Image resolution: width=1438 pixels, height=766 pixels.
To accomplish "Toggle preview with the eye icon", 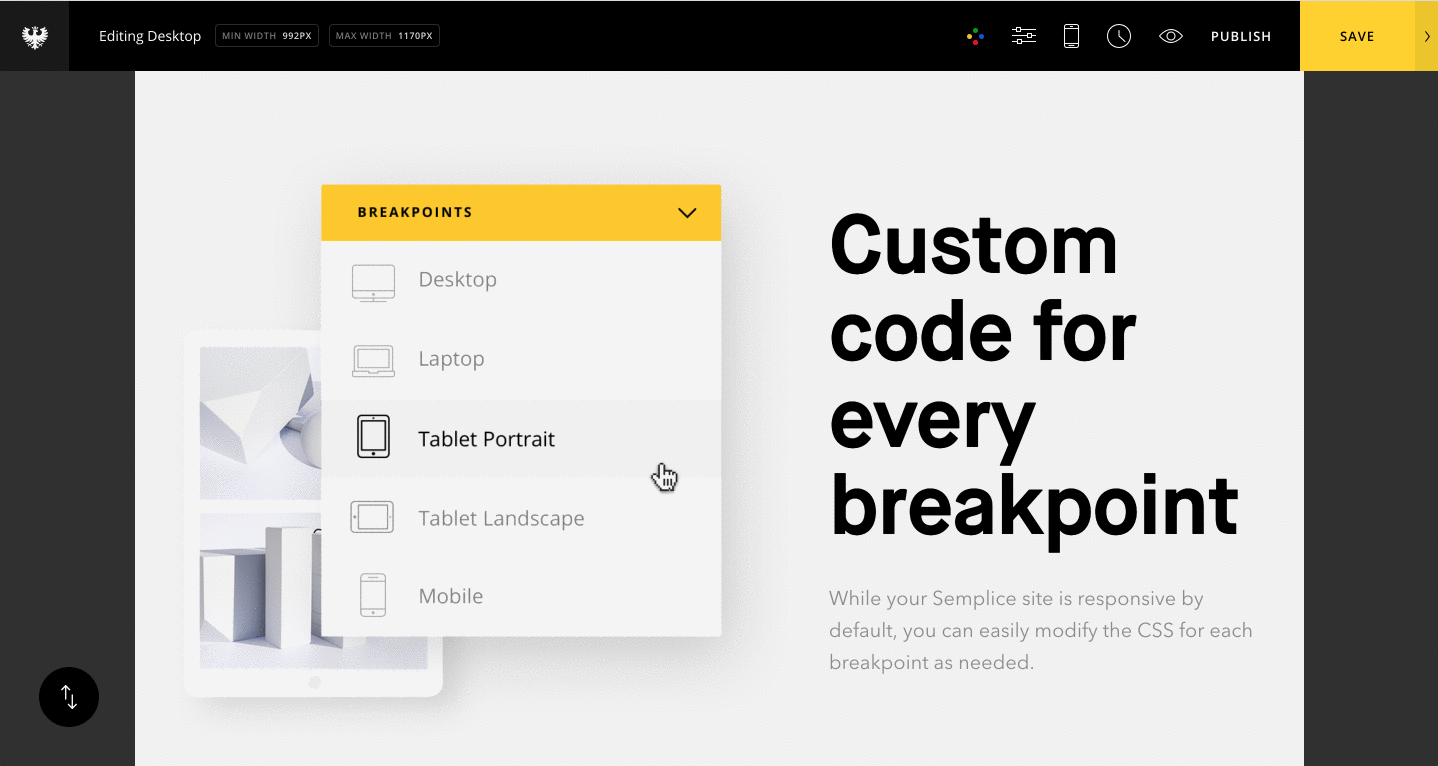I will pyautogui.click(x=1170, y=35).
